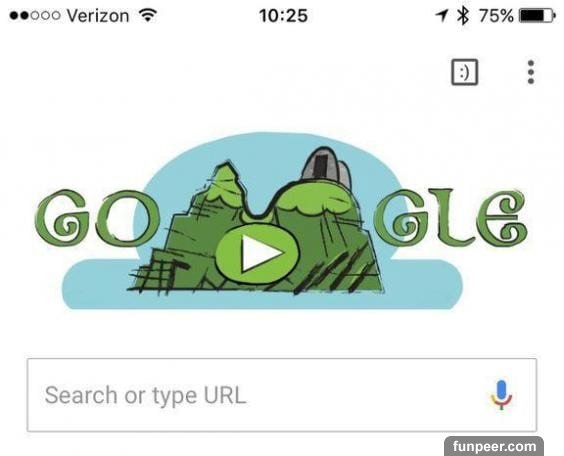Tap the 75% battery percentage text
This screenshot has height=456, width=564.
(x=496, y=16)
